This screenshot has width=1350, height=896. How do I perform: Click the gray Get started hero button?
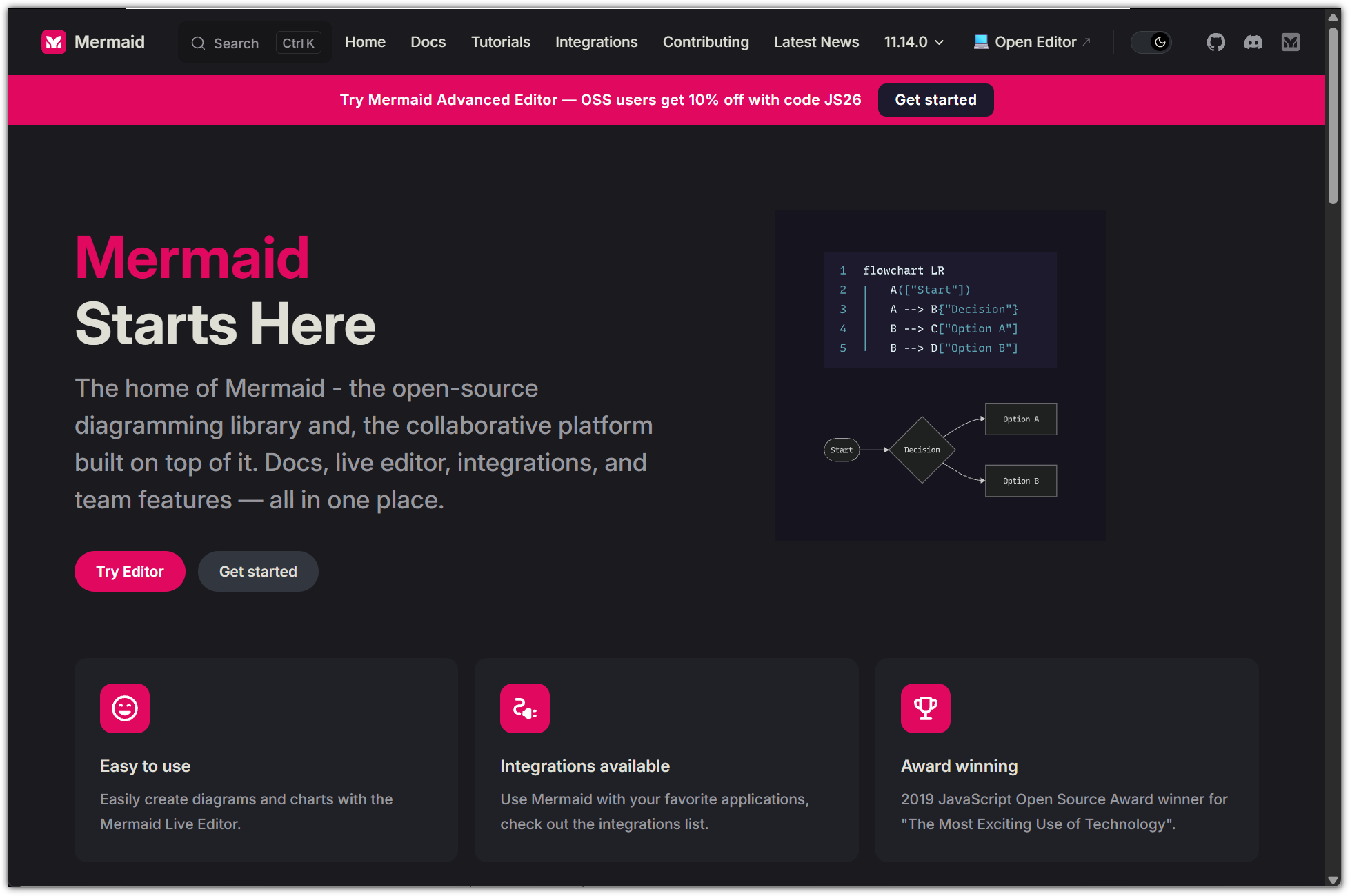click(x=258, y=571)
